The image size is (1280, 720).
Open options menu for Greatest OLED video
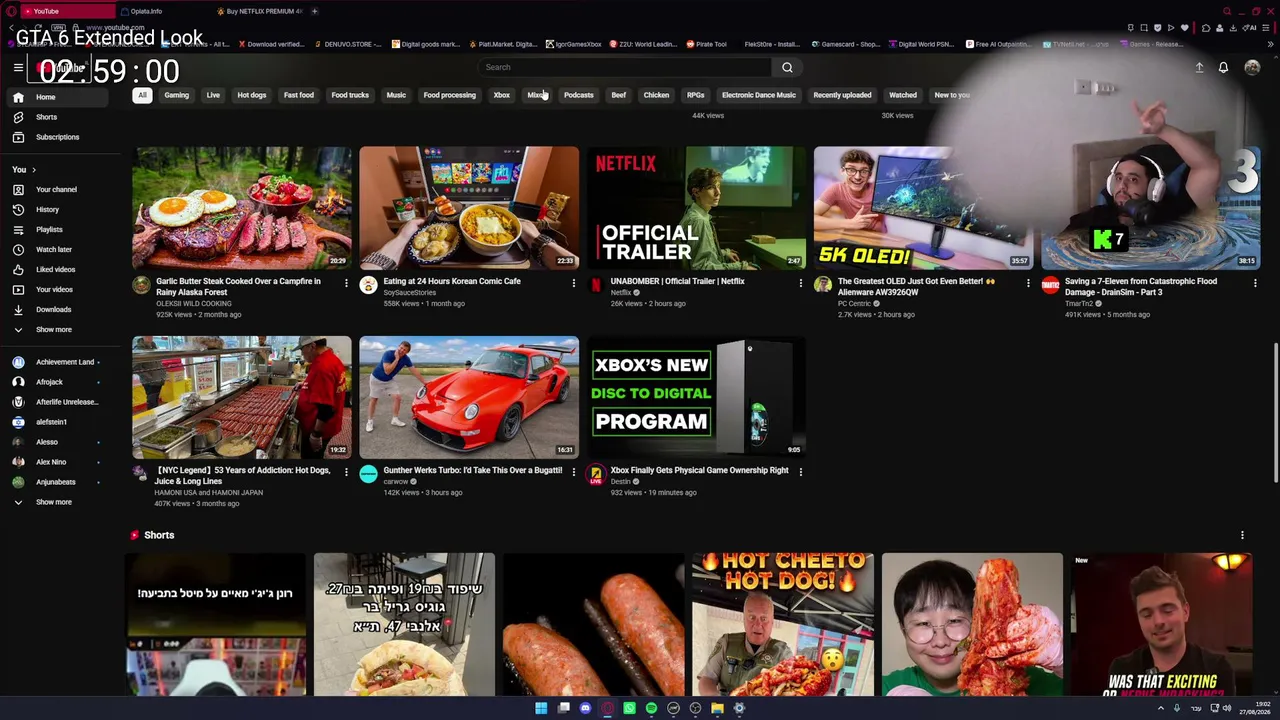(1028, 284)
